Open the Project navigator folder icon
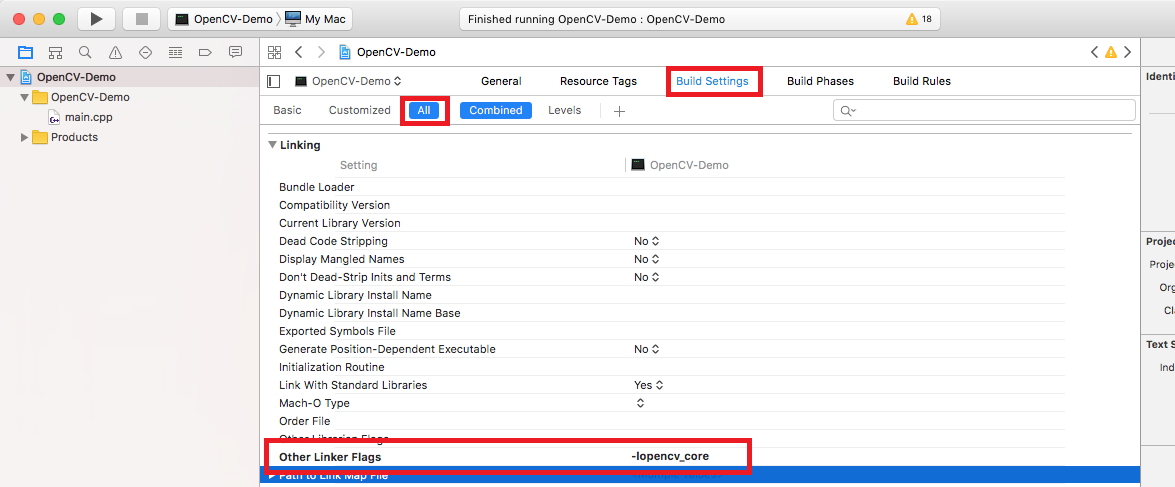 [25, 52]
